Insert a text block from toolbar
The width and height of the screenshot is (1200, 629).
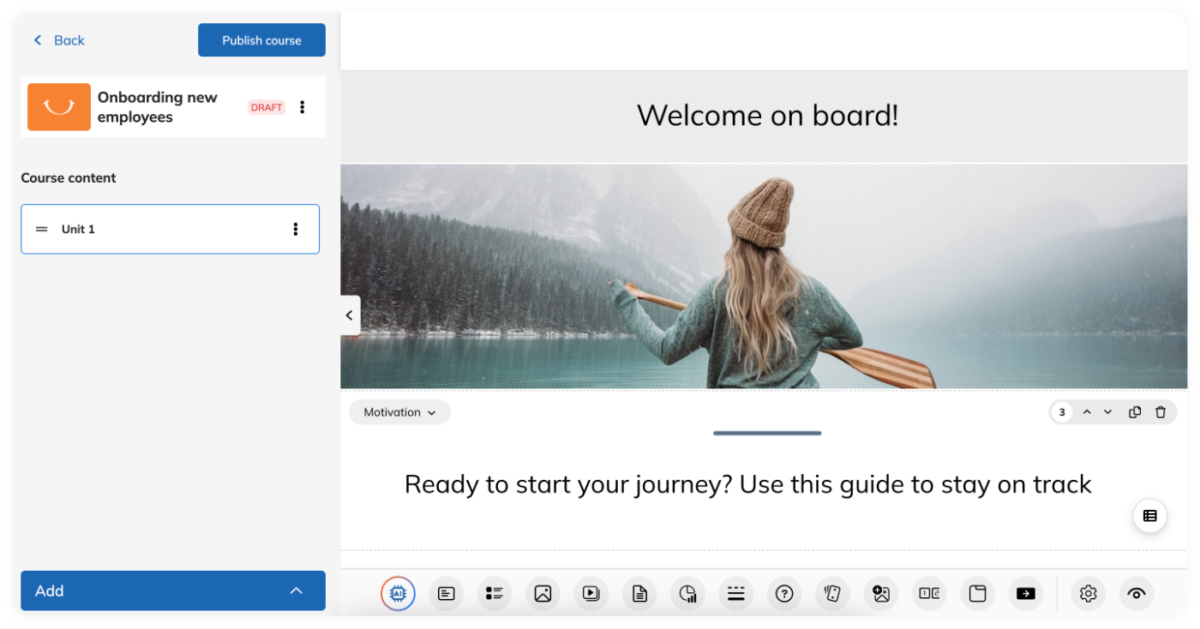point(446,593)
